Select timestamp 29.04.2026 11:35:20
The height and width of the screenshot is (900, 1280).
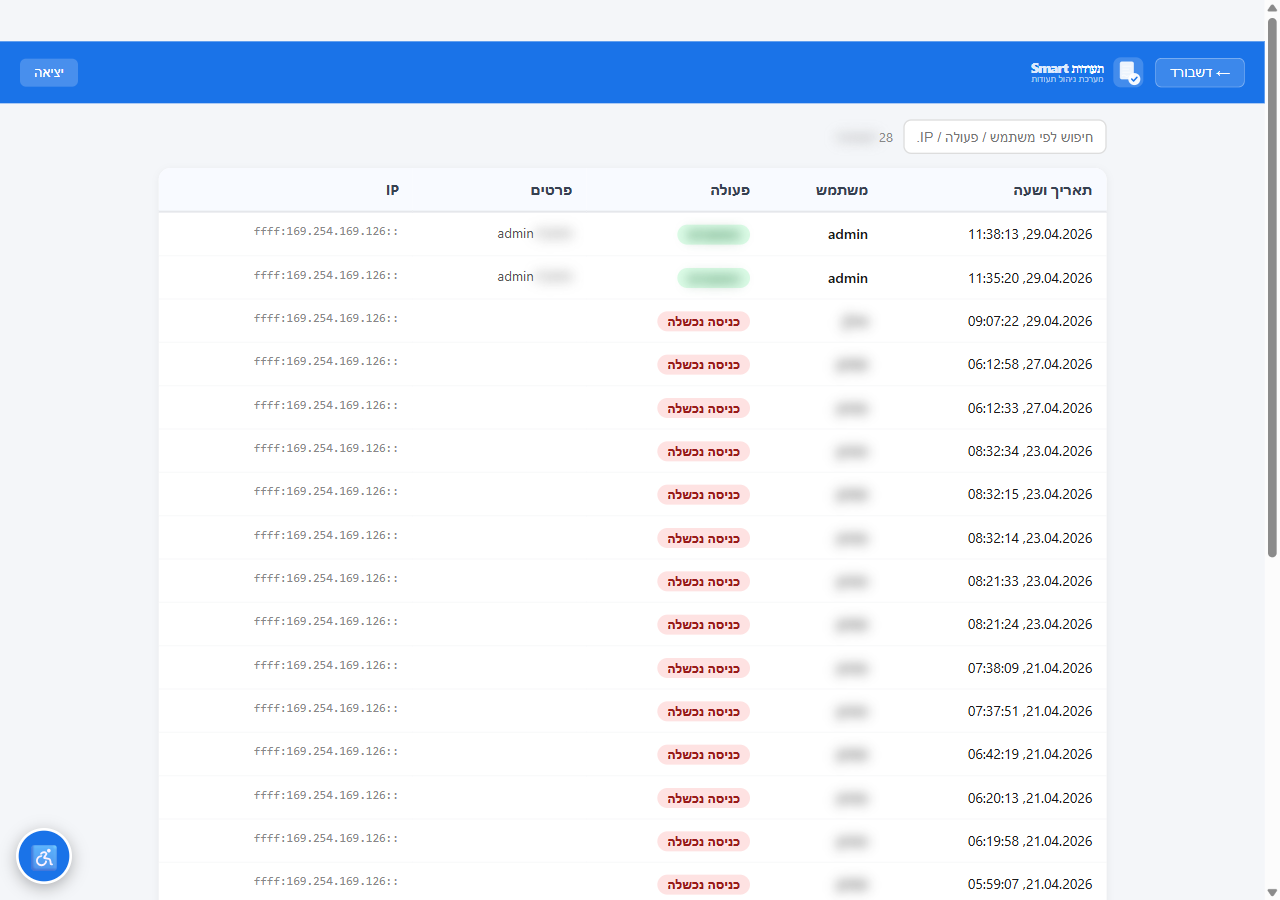click(1030, 278)
